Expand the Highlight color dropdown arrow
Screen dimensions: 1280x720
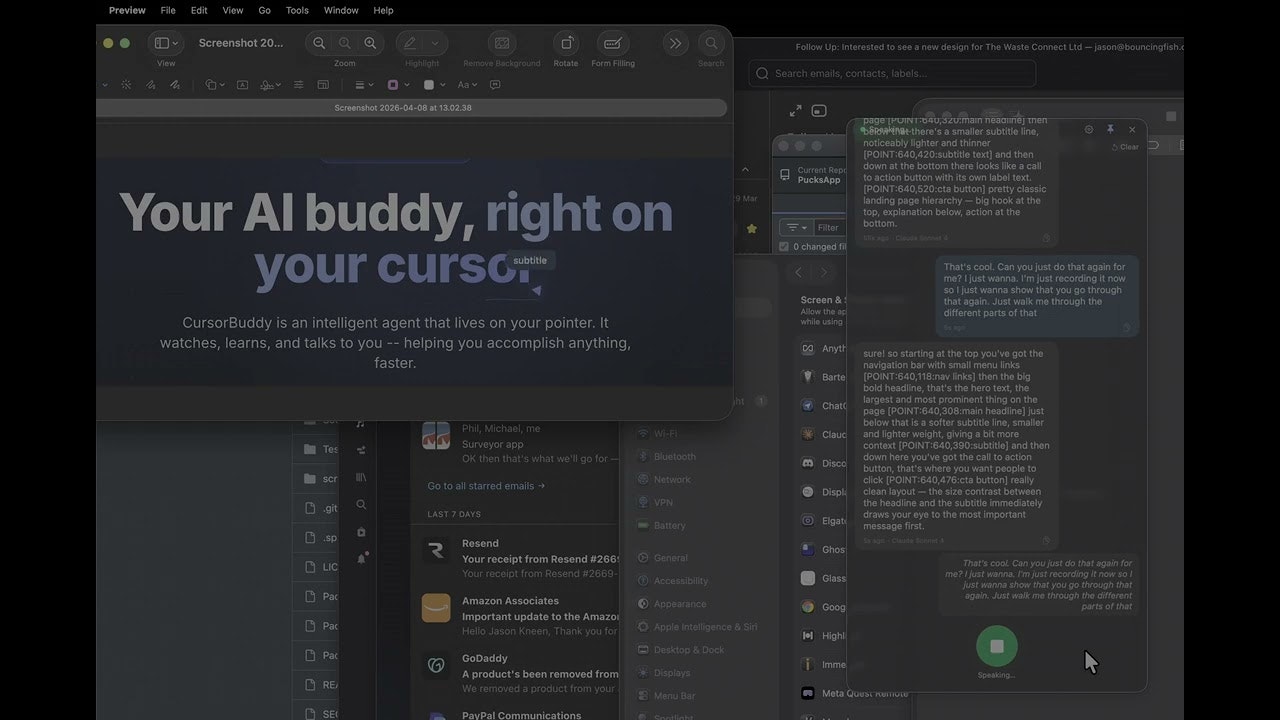(x=437, y=41)
